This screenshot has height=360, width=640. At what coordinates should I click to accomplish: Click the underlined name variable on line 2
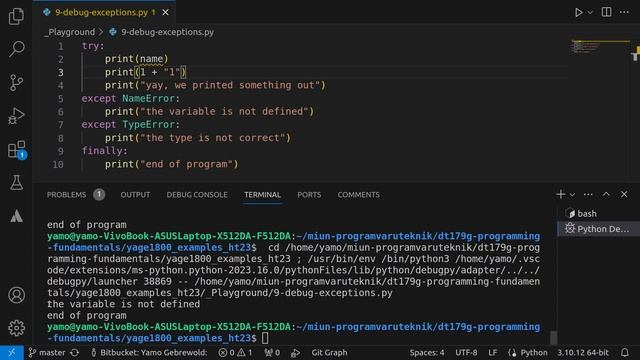151,59
